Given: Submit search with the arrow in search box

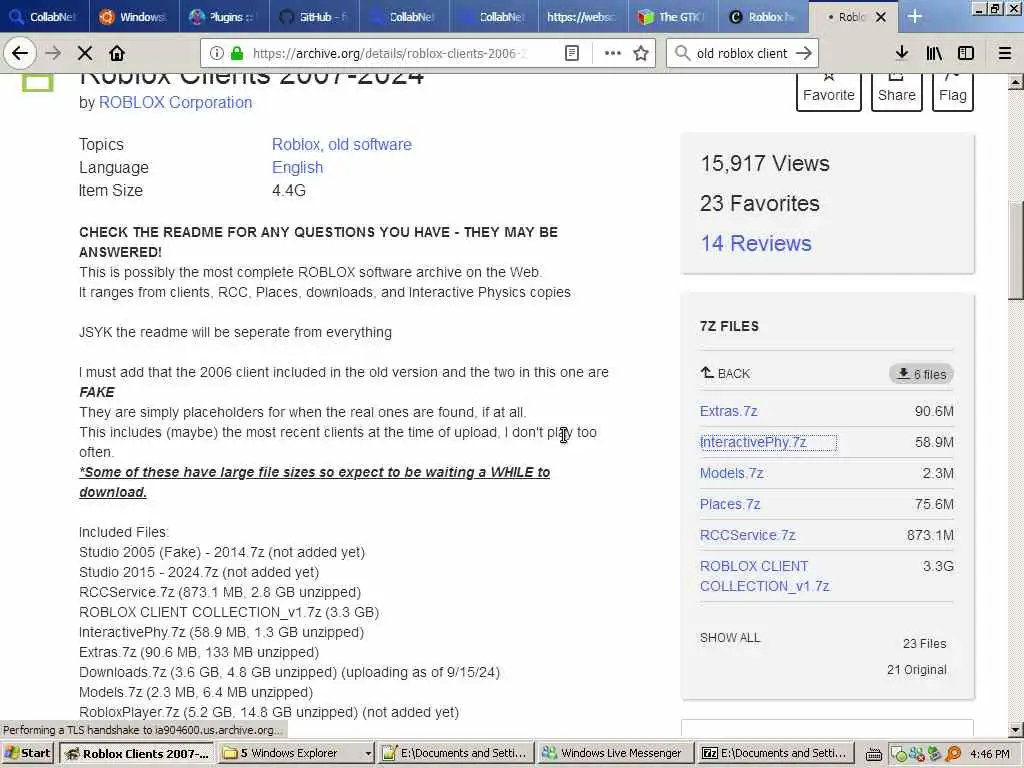Looking at the screenshot, I should [804, 53].
